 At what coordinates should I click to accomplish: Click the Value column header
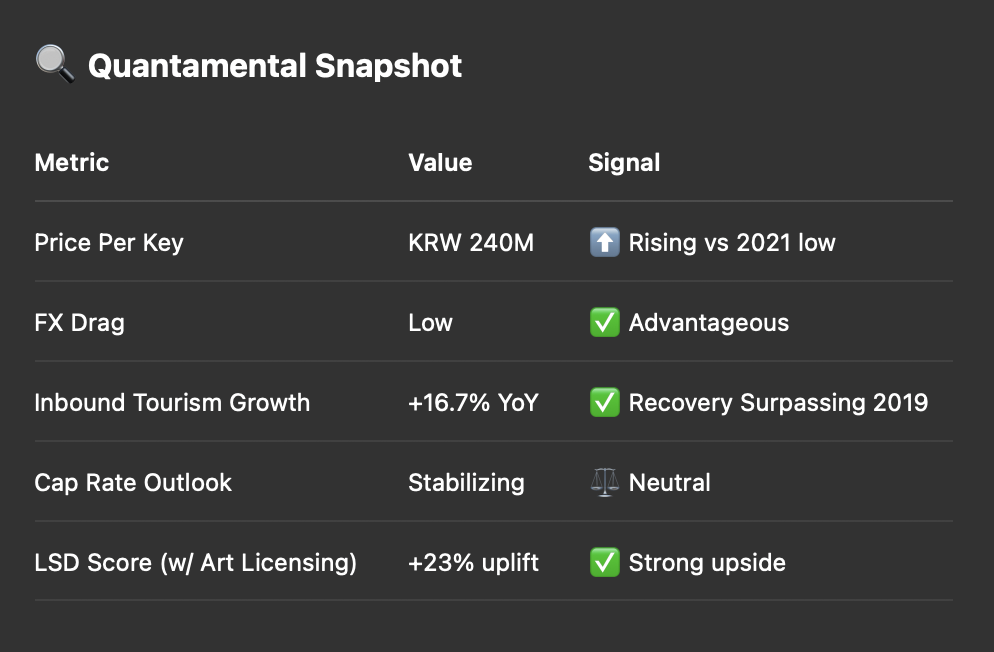tap(440, 163)
